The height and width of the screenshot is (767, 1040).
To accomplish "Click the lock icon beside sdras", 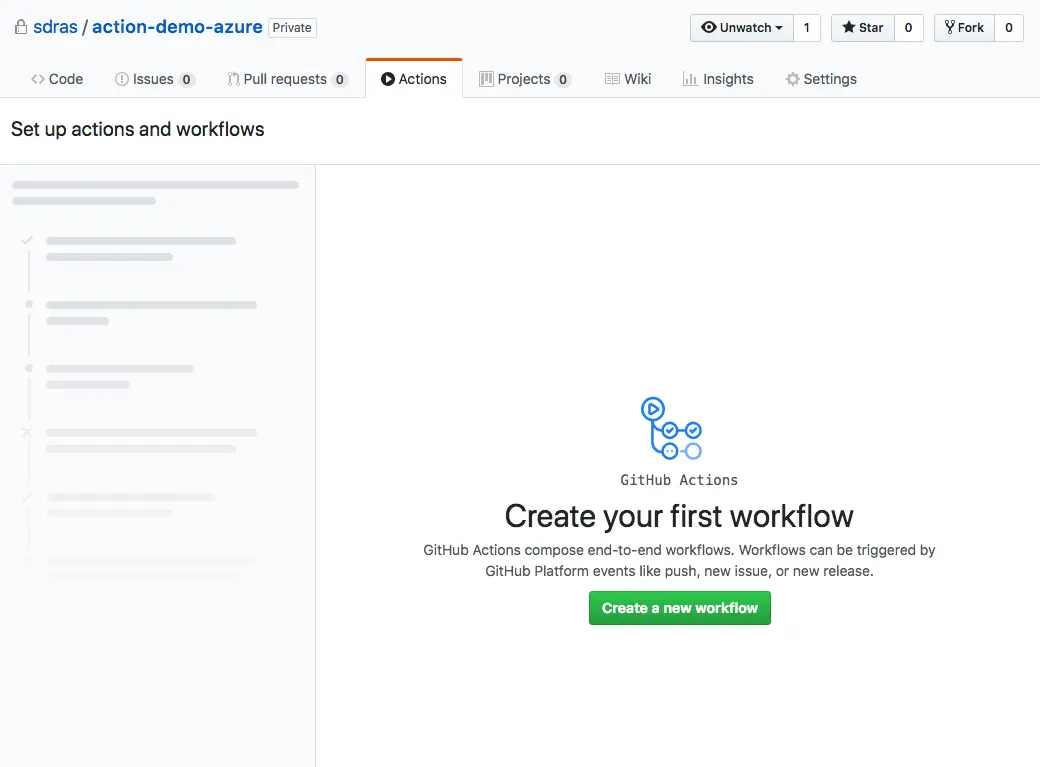I will (x=21, y=27).
